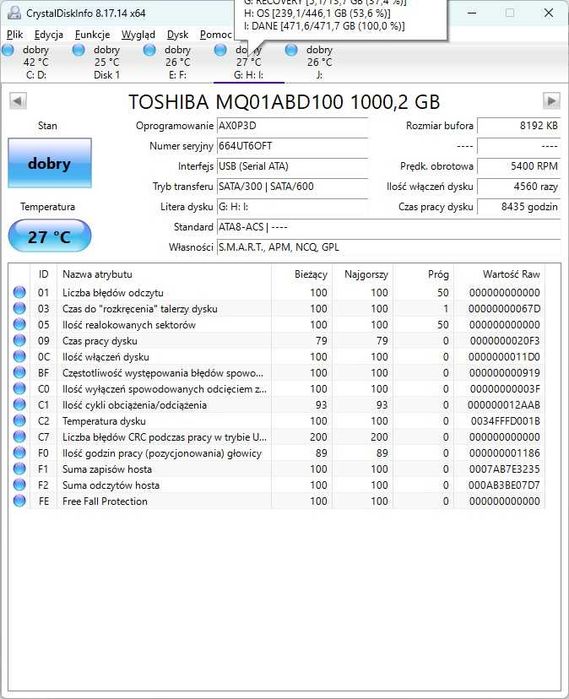Viewport: 569px width, 699px height.
Task: Open the Funkcje menu
Action: [x=92, y=35]
